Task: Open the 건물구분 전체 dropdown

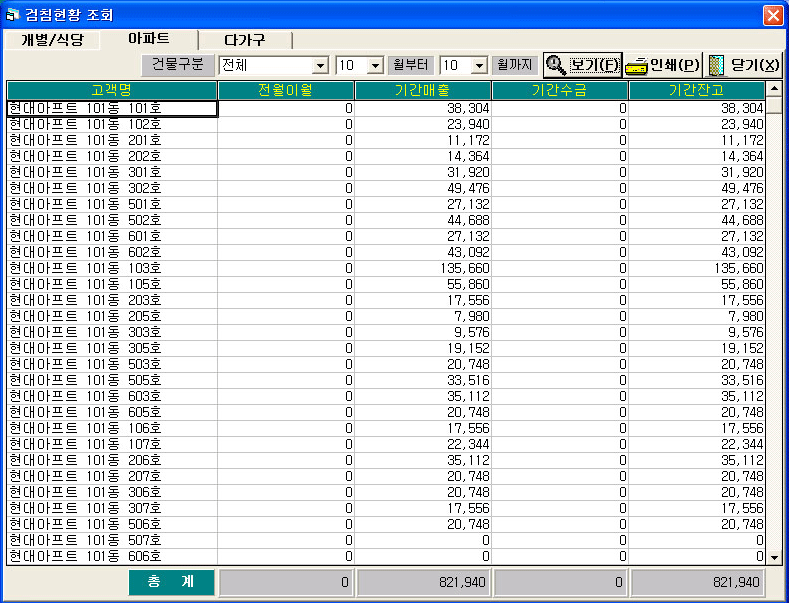Action: pyautogui.click(x=320, y=65)
